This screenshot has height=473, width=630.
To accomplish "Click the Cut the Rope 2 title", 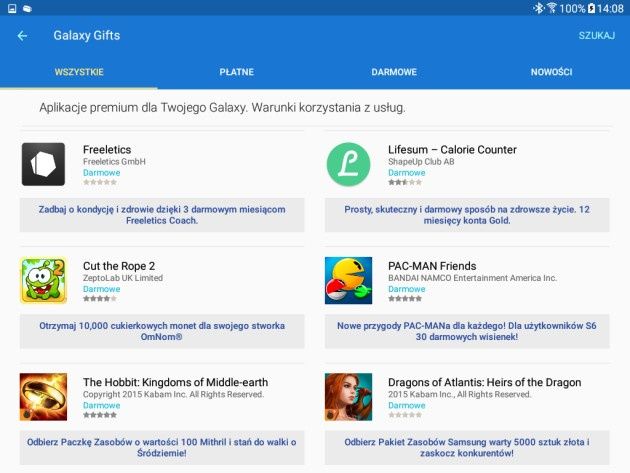I will click(x=119, y=266).
